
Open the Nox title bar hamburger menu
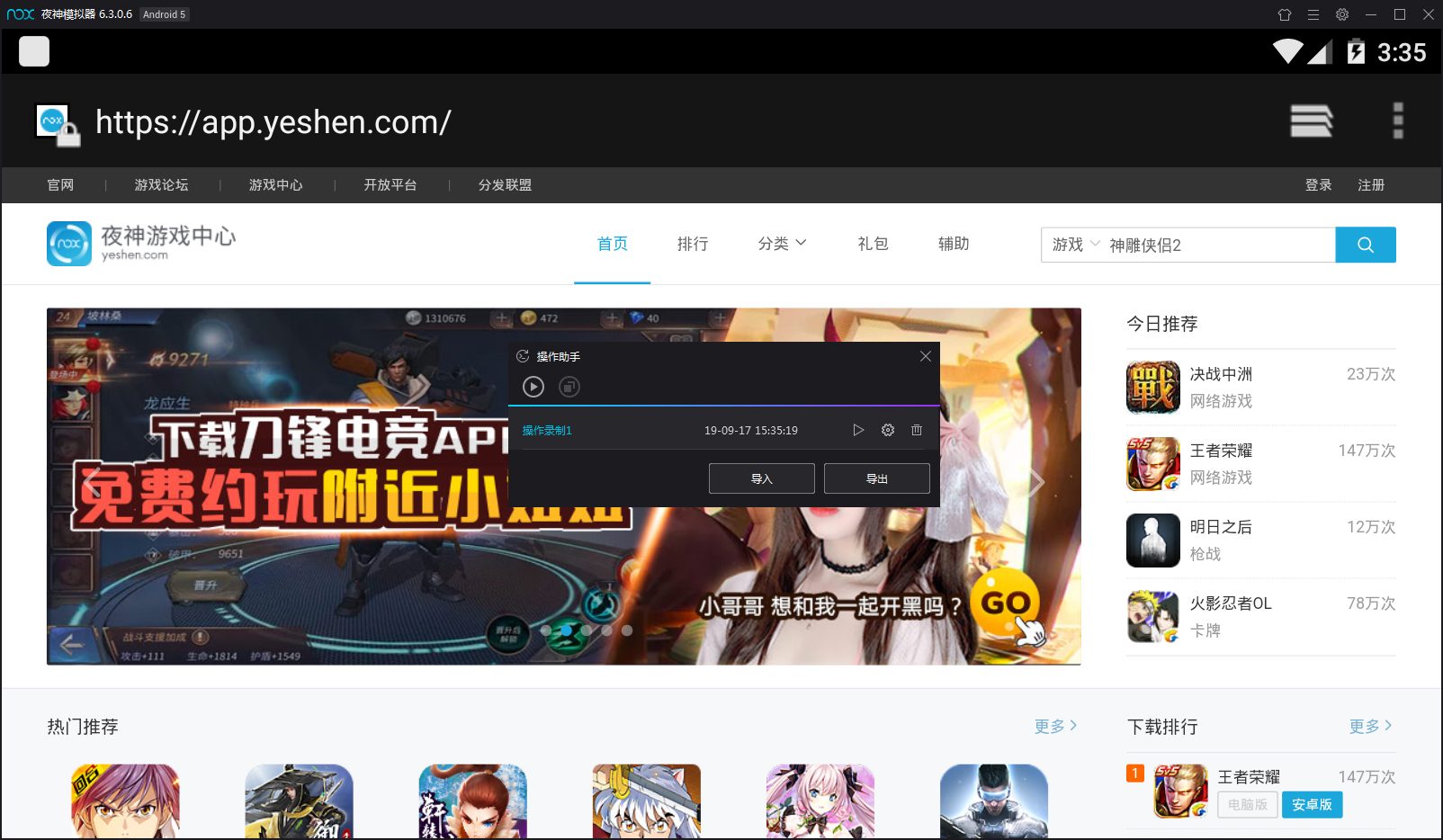(1313, 14)
